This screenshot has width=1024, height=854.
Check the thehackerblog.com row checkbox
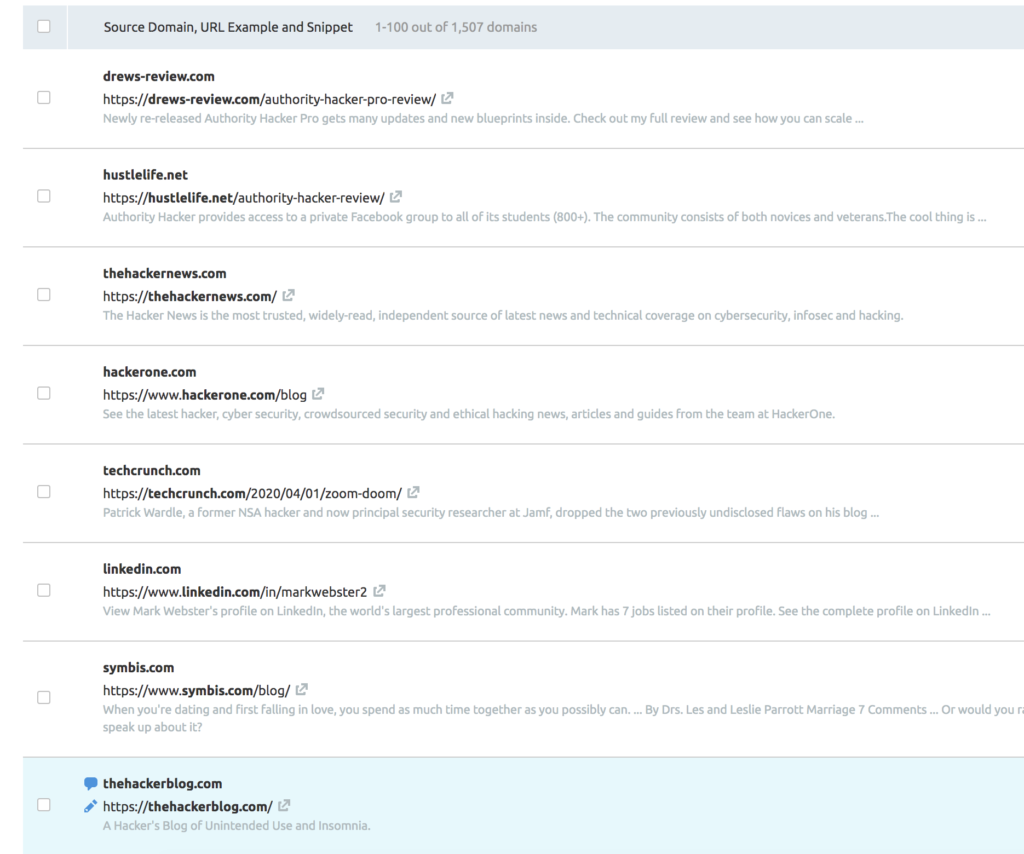44,805
